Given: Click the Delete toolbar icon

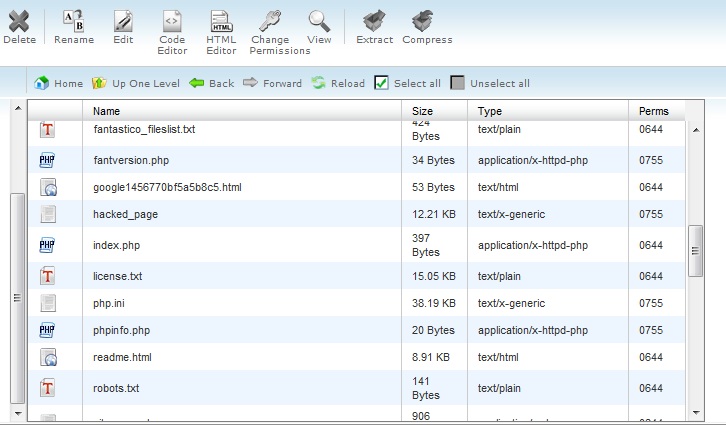Looking at the screenshot, I should (19, 21).
